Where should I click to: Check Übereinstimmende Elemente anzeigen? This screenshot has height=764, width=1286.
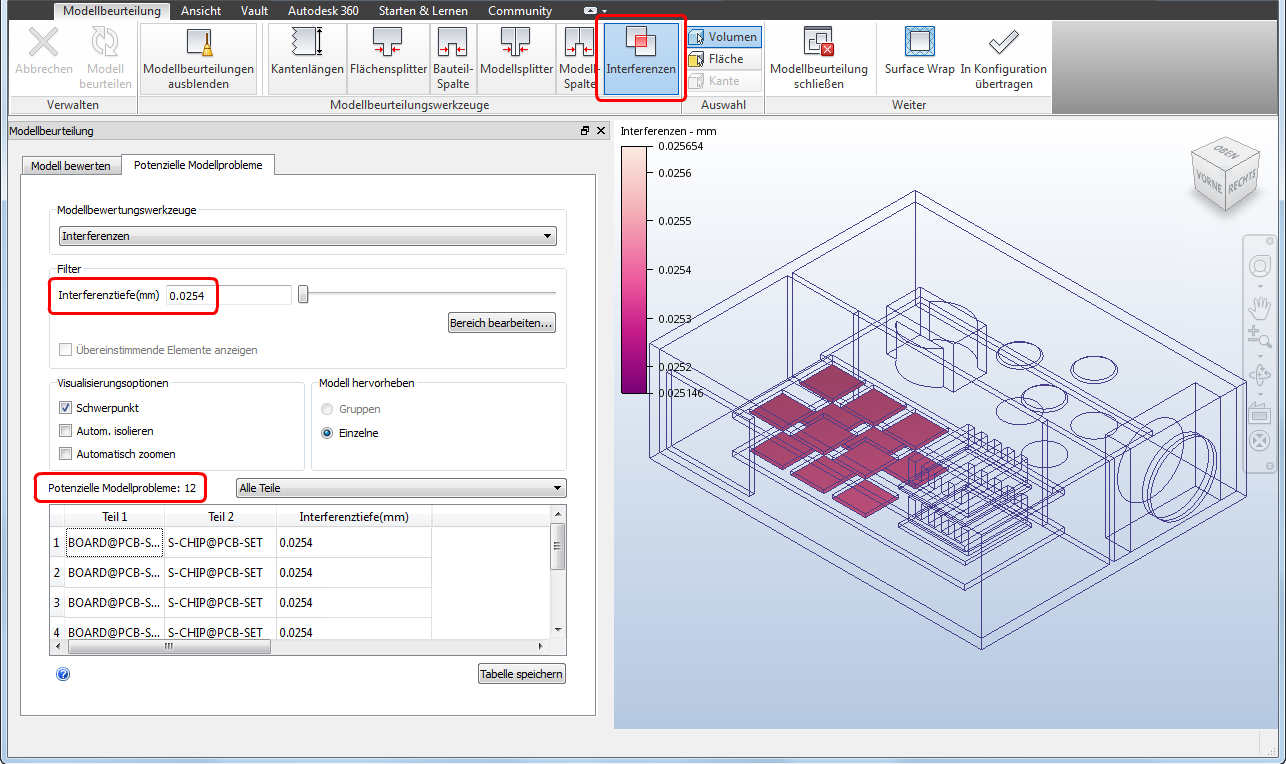(66, 350)
